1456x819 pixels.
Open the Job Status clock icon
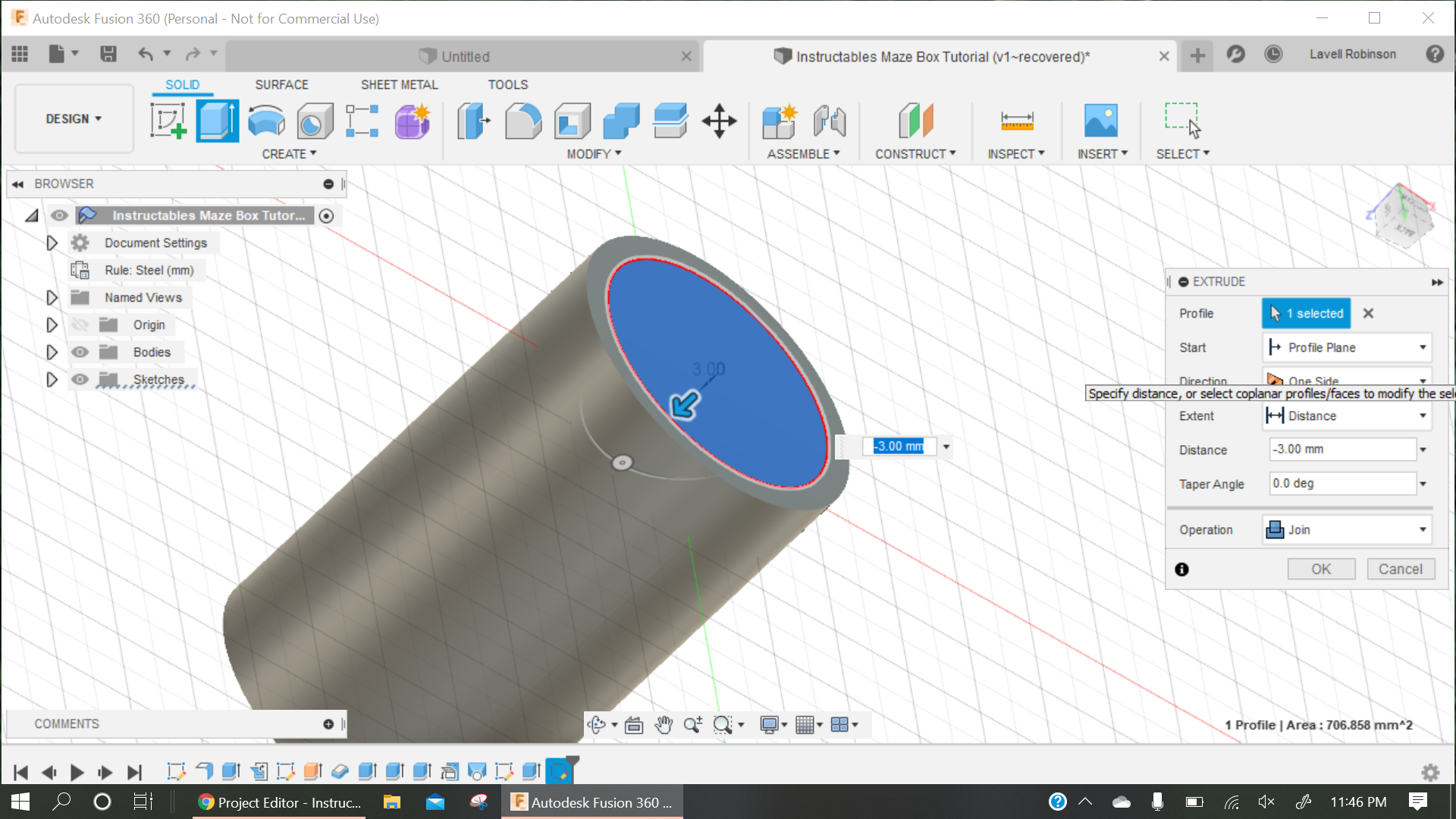point(1273,55)
